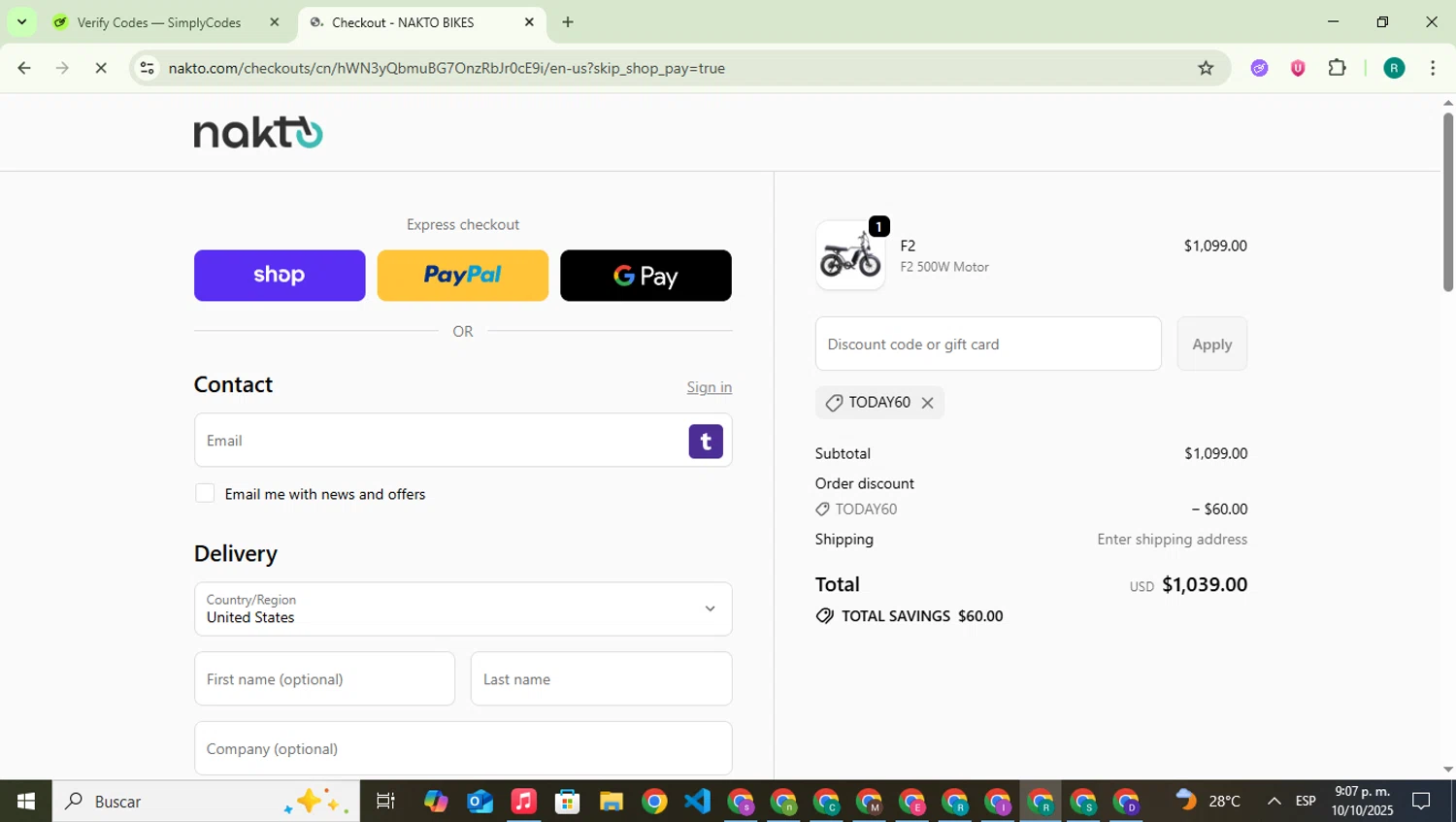Click the Apply discount button
Image resolution: width=1456 pixels, height=822 pixels.
(1212, 344)
